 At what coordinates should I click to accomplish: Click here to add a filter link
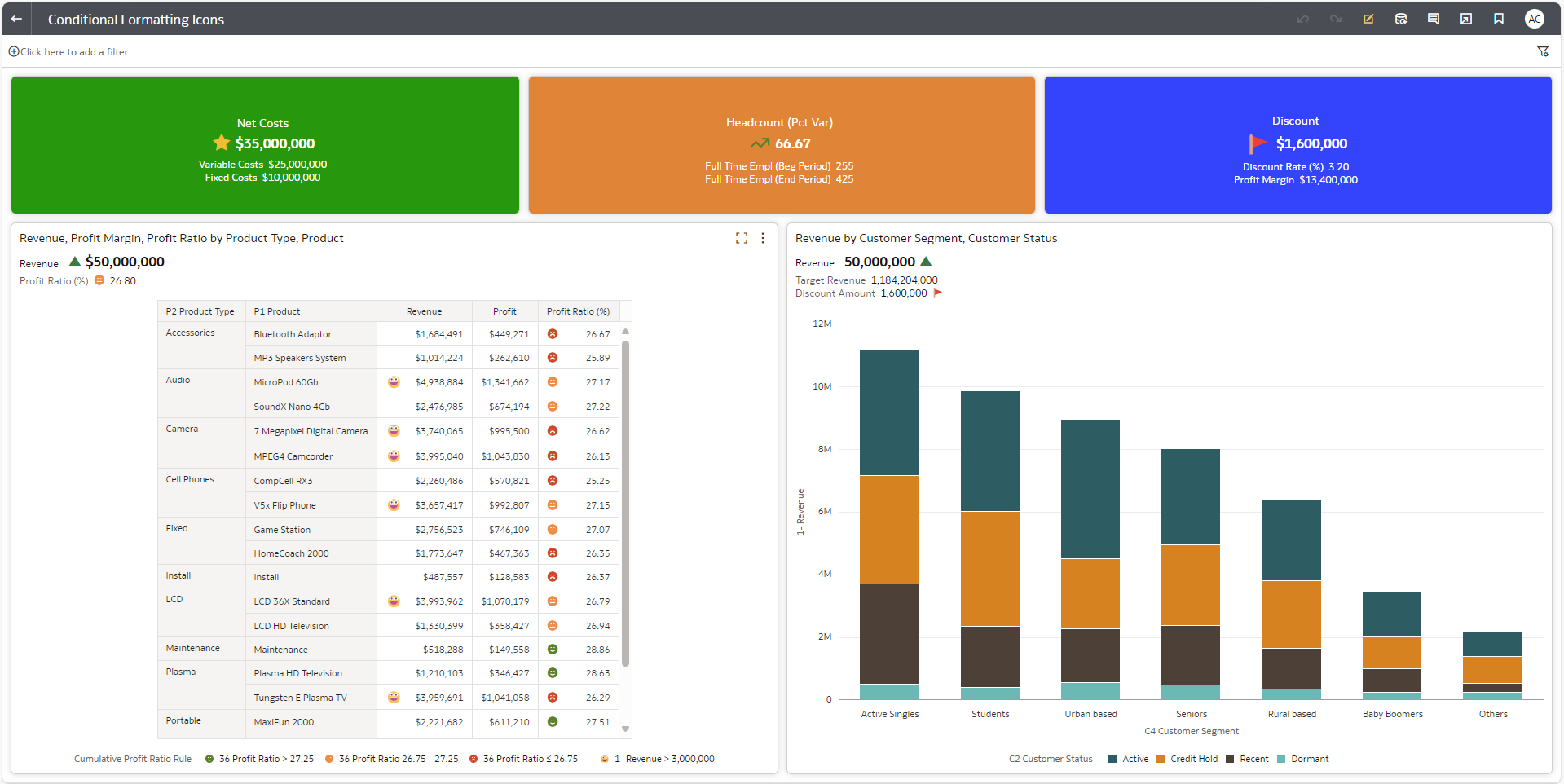click(x=68, y=51)
